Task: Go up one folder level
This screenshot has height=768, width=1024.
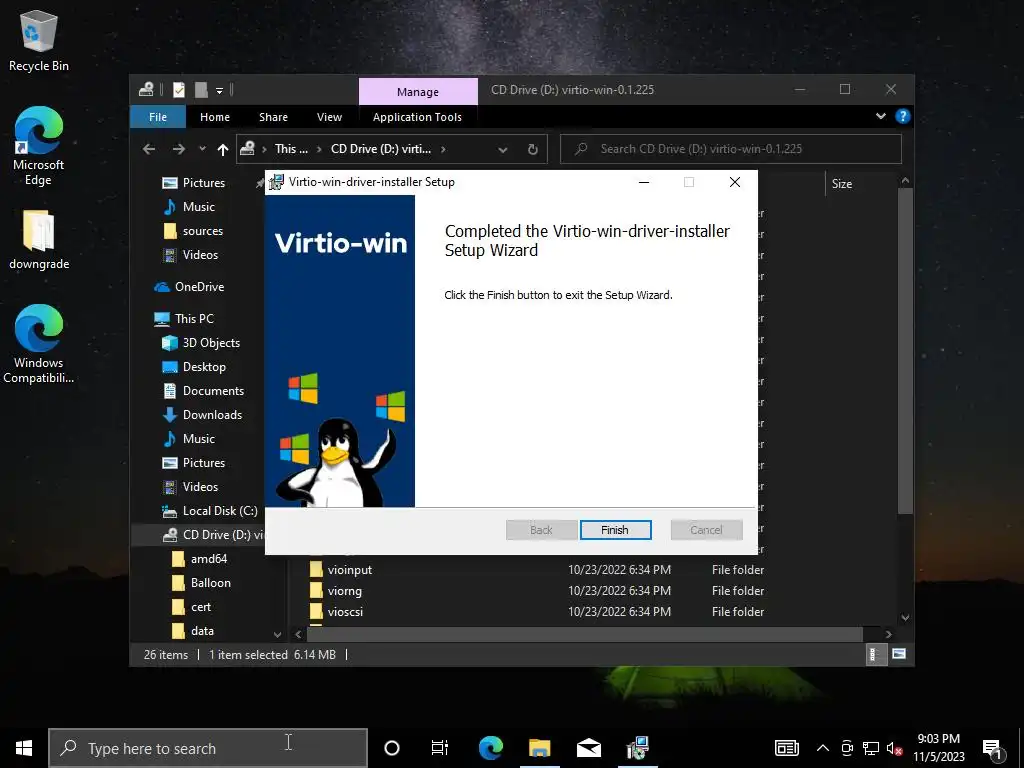Action: pyautogui.click(x=223, y=150)
